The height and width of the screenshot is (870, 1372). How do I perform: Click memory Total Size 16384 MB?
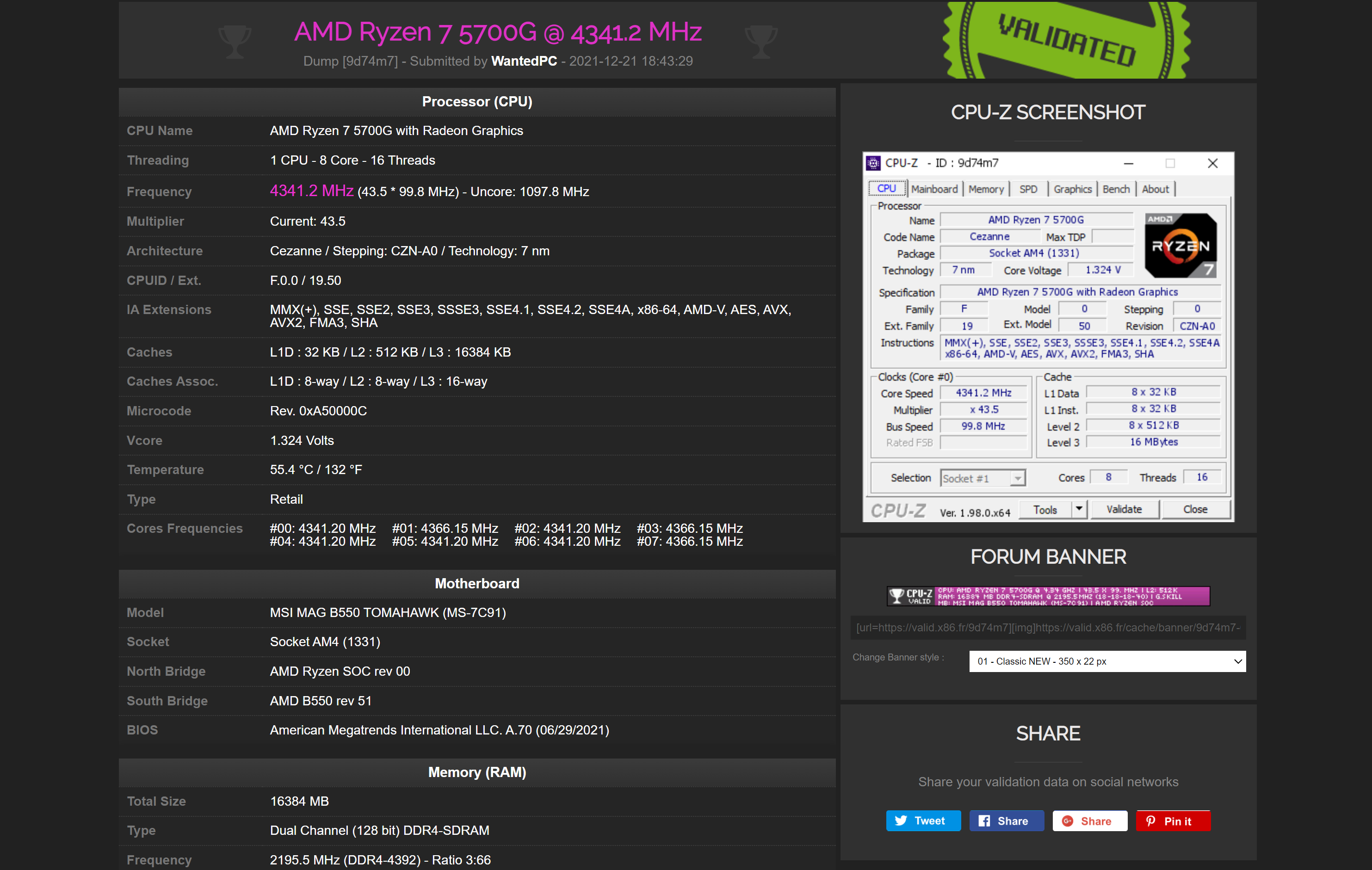(x=299, y=802)
